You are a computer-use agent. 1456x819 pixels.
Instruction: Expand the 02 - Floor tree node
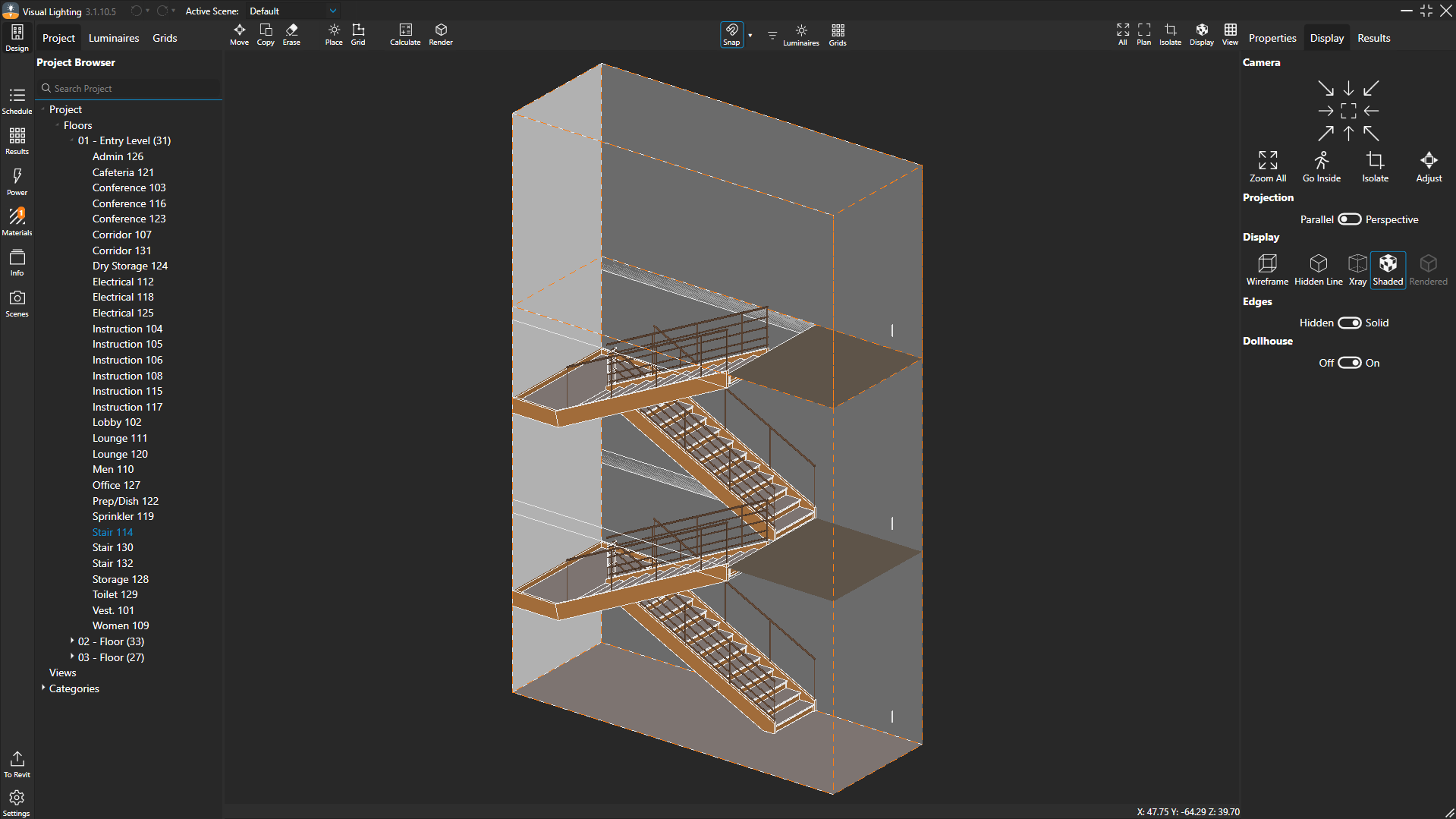72,641
